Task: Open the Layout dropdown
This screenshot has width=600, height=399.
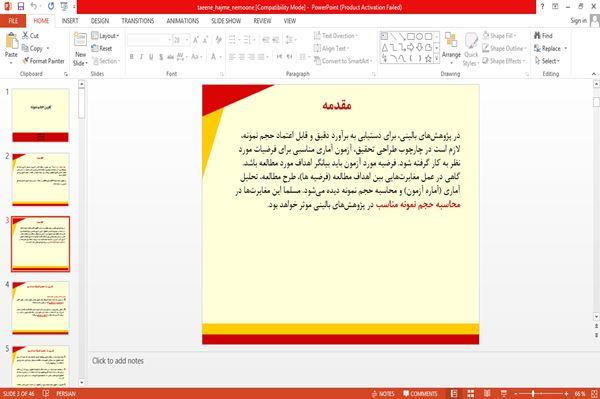Action: (x=105, y=36)
